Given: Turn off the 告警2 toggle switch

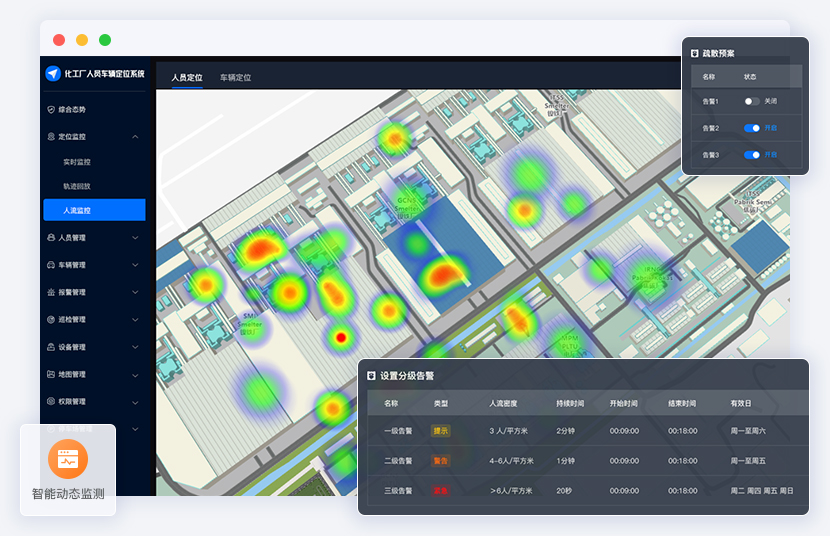Looking at the screenshot, I should coord(751,128).
